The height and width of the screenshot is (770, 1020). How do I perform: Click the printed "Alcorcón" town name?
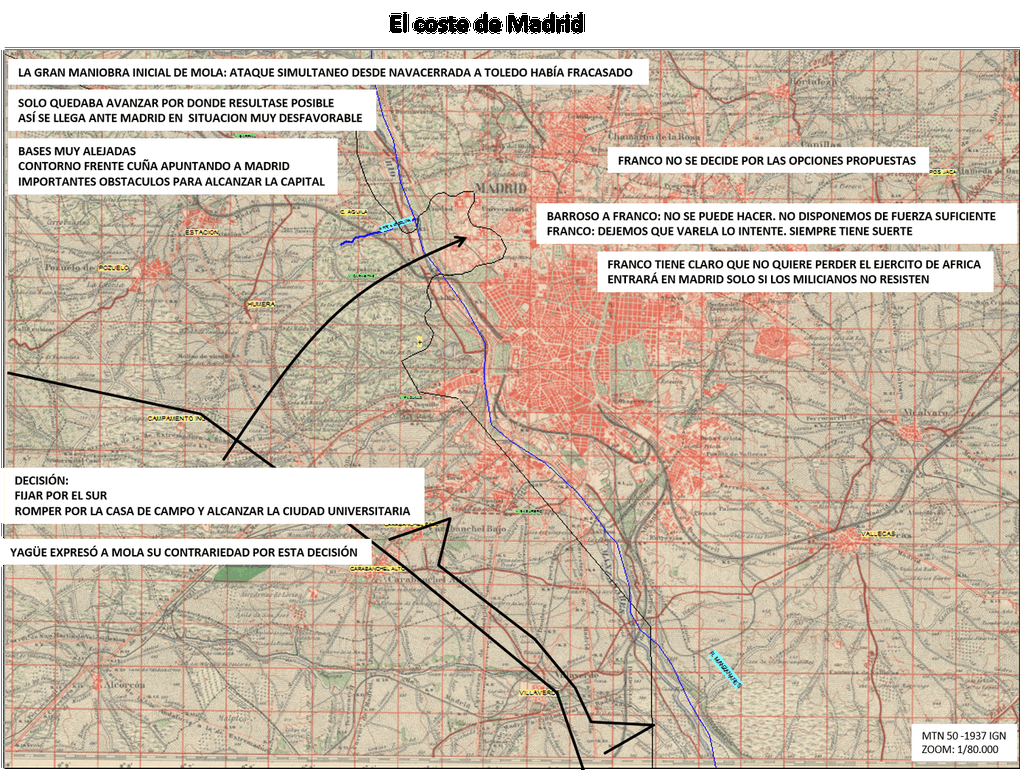124,685
